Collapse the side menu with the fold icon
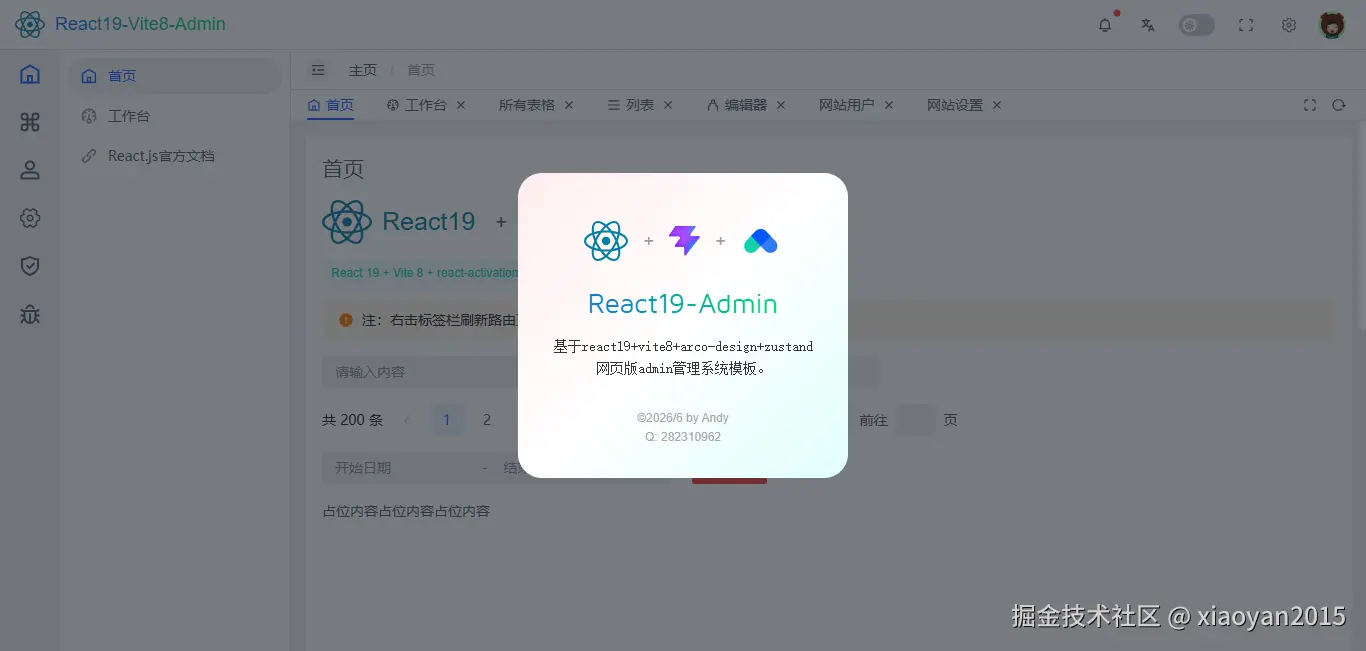This screenshot has width=1366, height=651. 318,70
